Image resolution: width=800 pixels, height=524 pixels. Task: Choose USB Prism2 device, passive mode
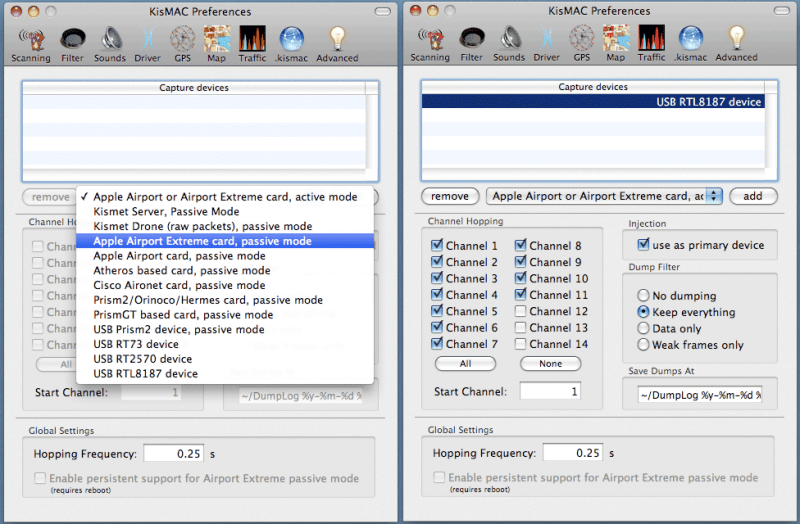tap(225, 330)
